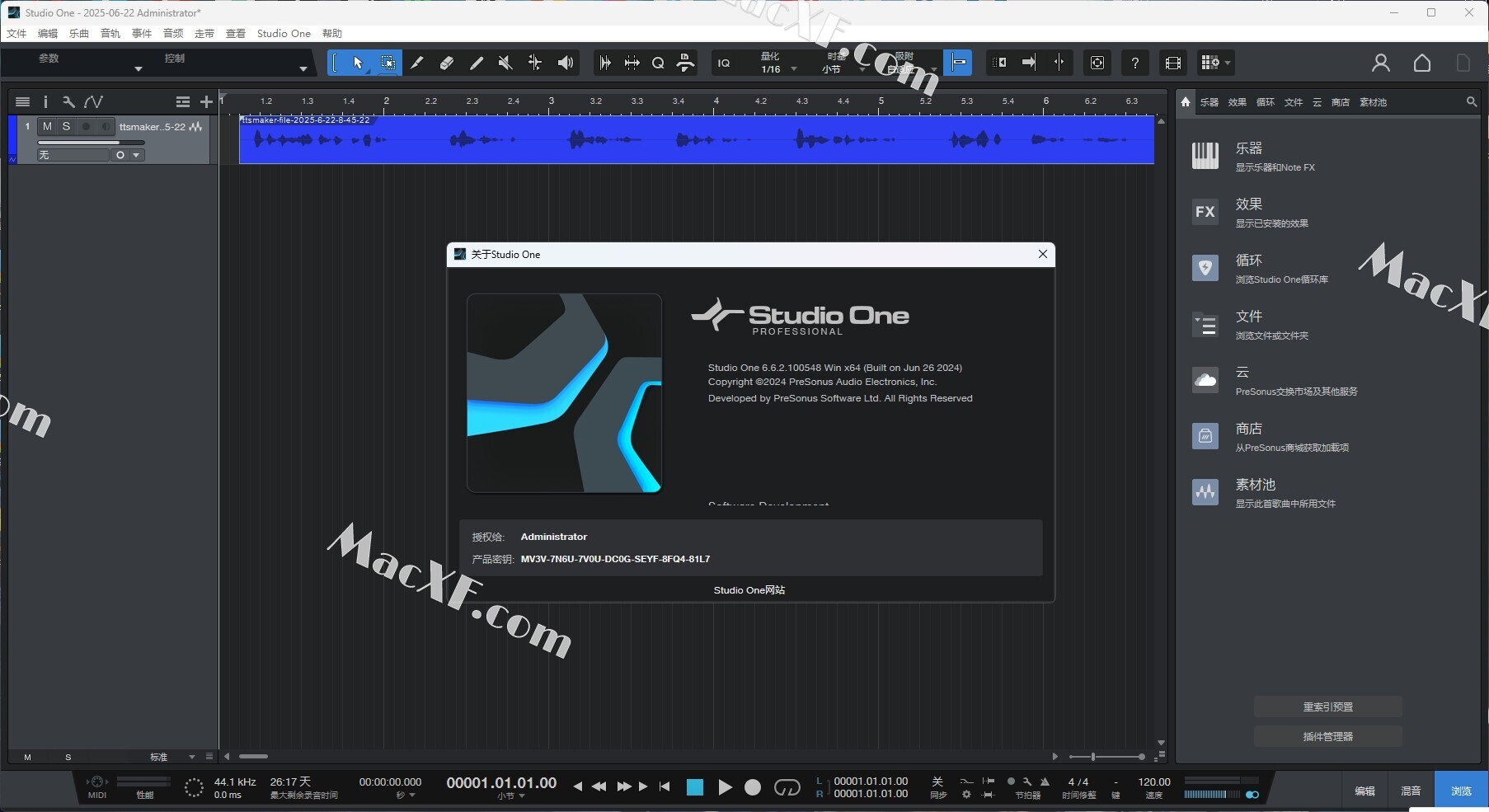The height and width of the screenshot is (812, 1489).
Task: Solo track 1 with S button
Action: click(x=66, y=126)
